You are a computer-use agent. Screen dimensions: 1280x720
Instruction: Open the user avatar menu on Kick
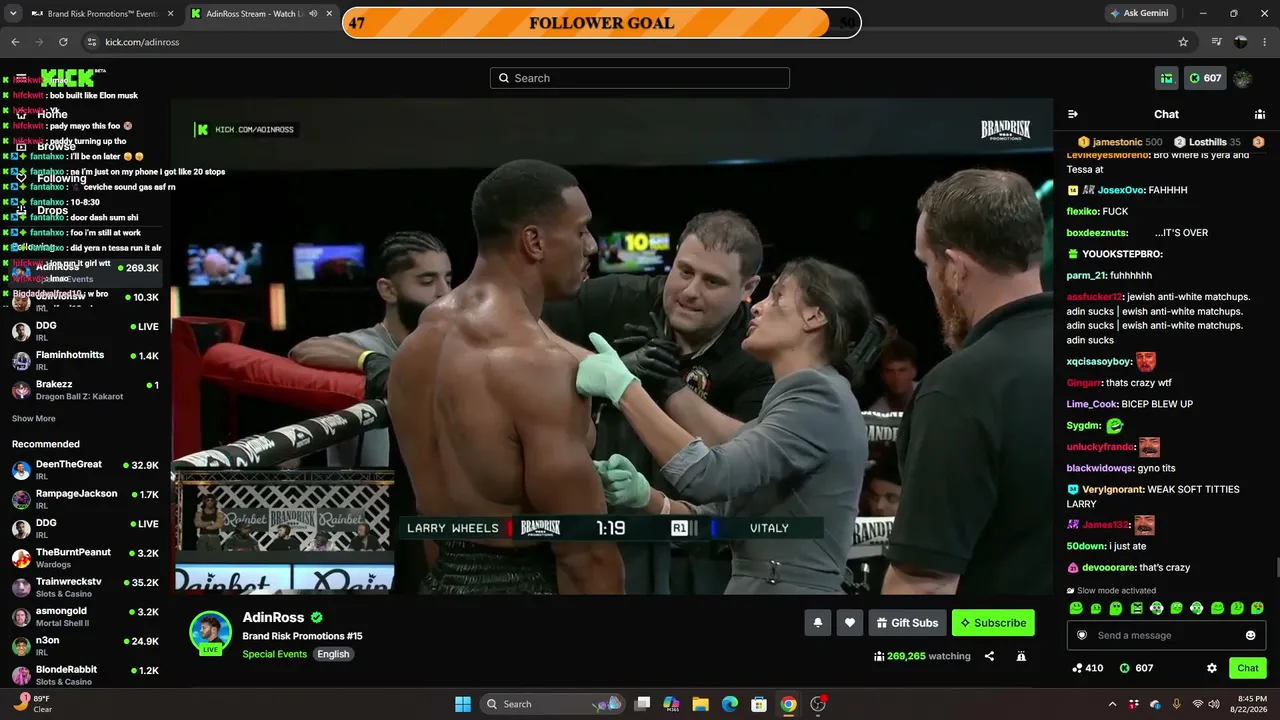pos(1242,78)
